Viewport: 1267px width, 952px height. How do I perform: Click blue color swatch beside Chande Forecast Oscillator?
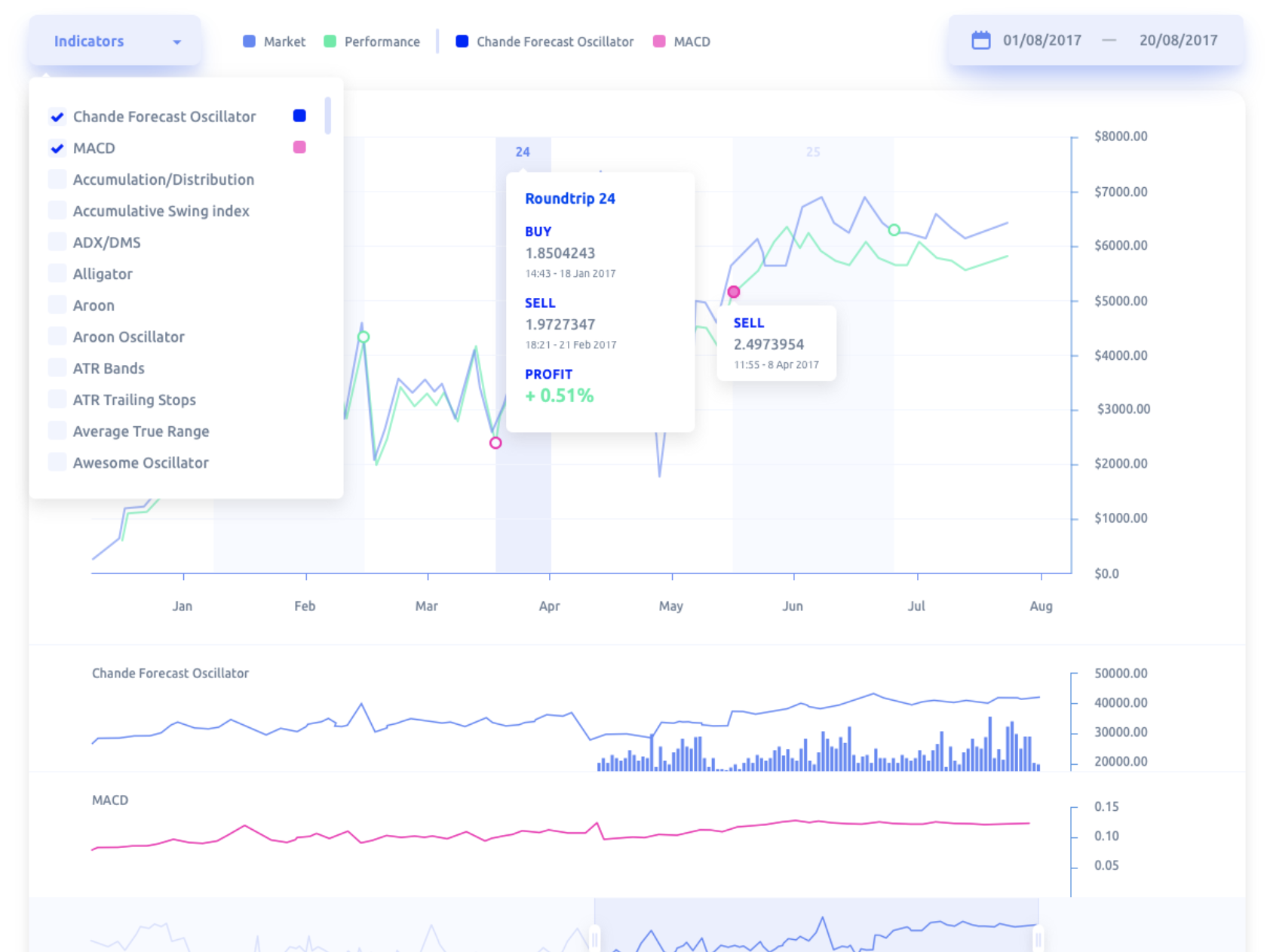coord(299,115)
